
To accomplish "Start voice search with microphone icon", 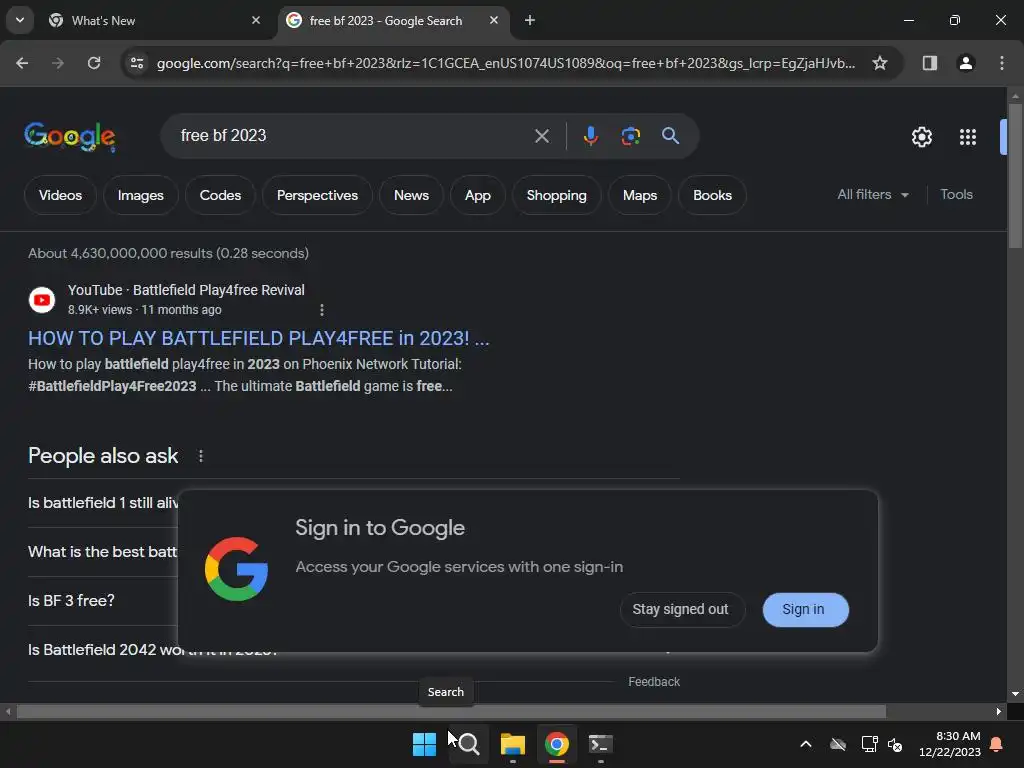I will pyautogui.click(x=590, y=136).
